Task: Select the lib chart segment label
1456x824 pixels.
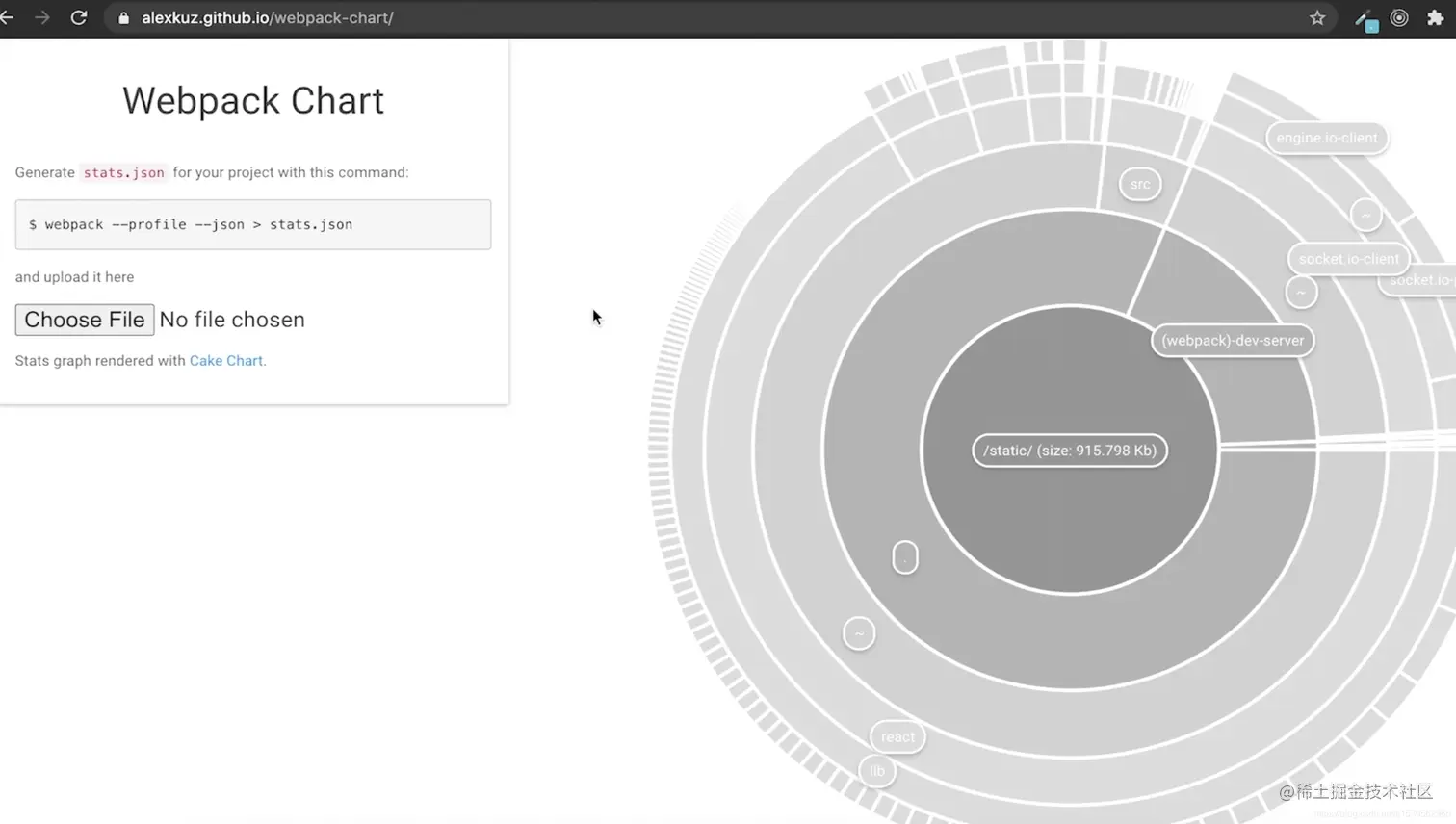Action: tap(877, 771)
